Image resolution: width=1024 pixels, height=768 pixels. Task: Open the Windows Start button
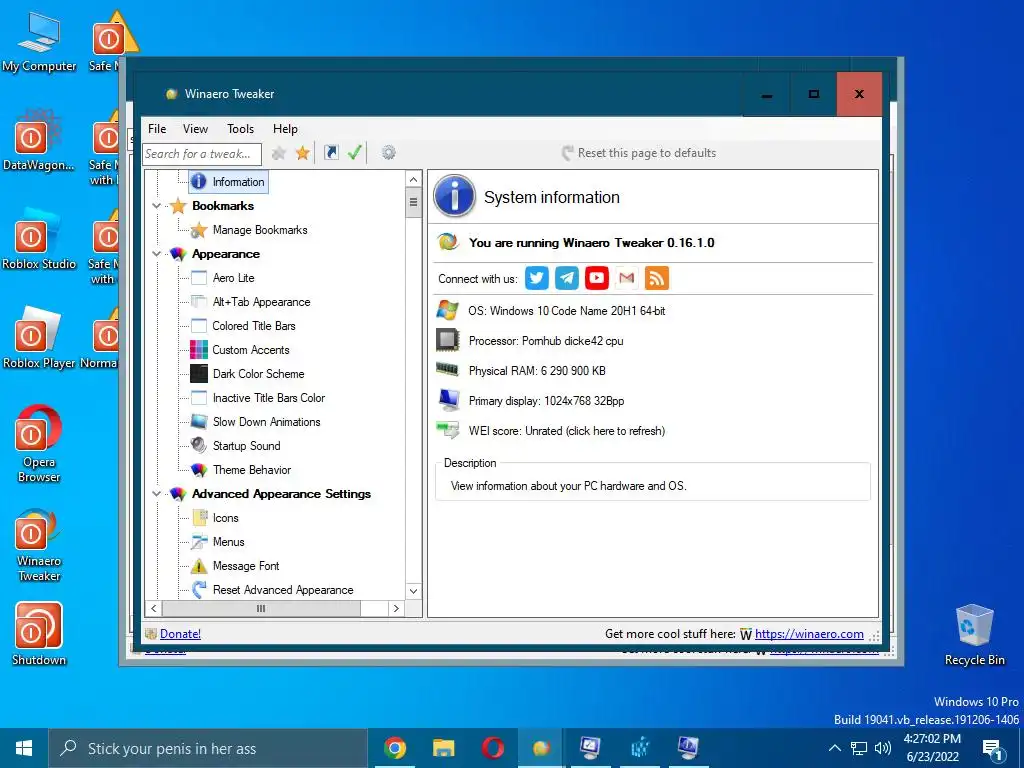tap(24, 748)
